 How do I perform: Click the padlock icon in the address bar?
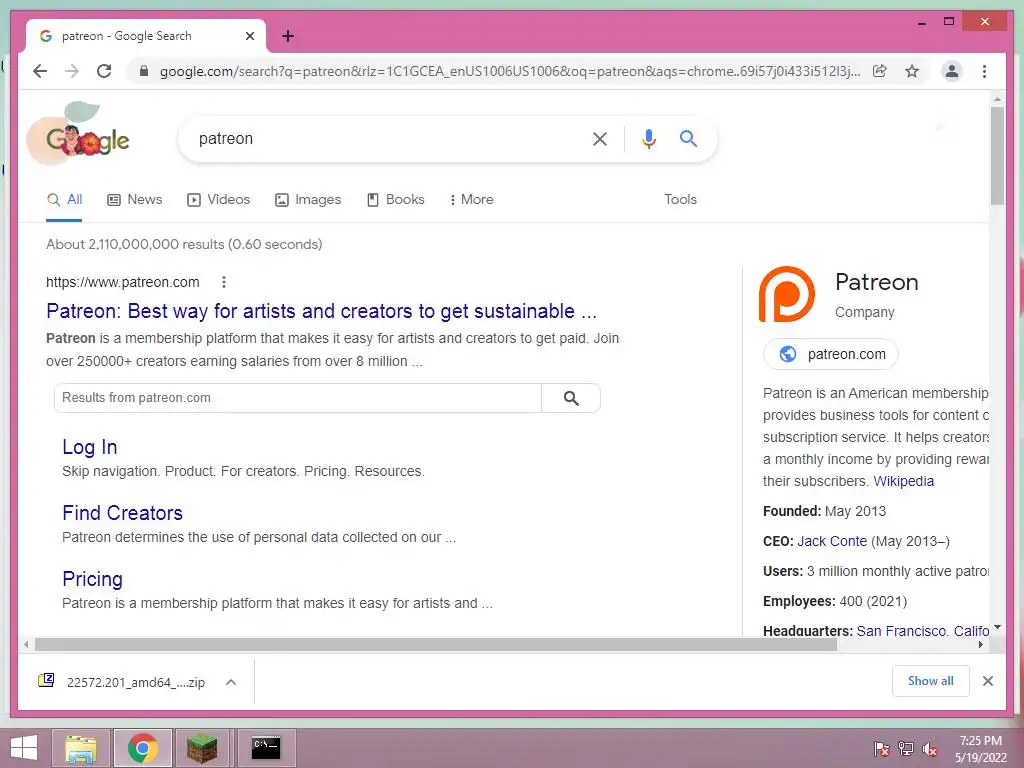[x=144, y=71]
